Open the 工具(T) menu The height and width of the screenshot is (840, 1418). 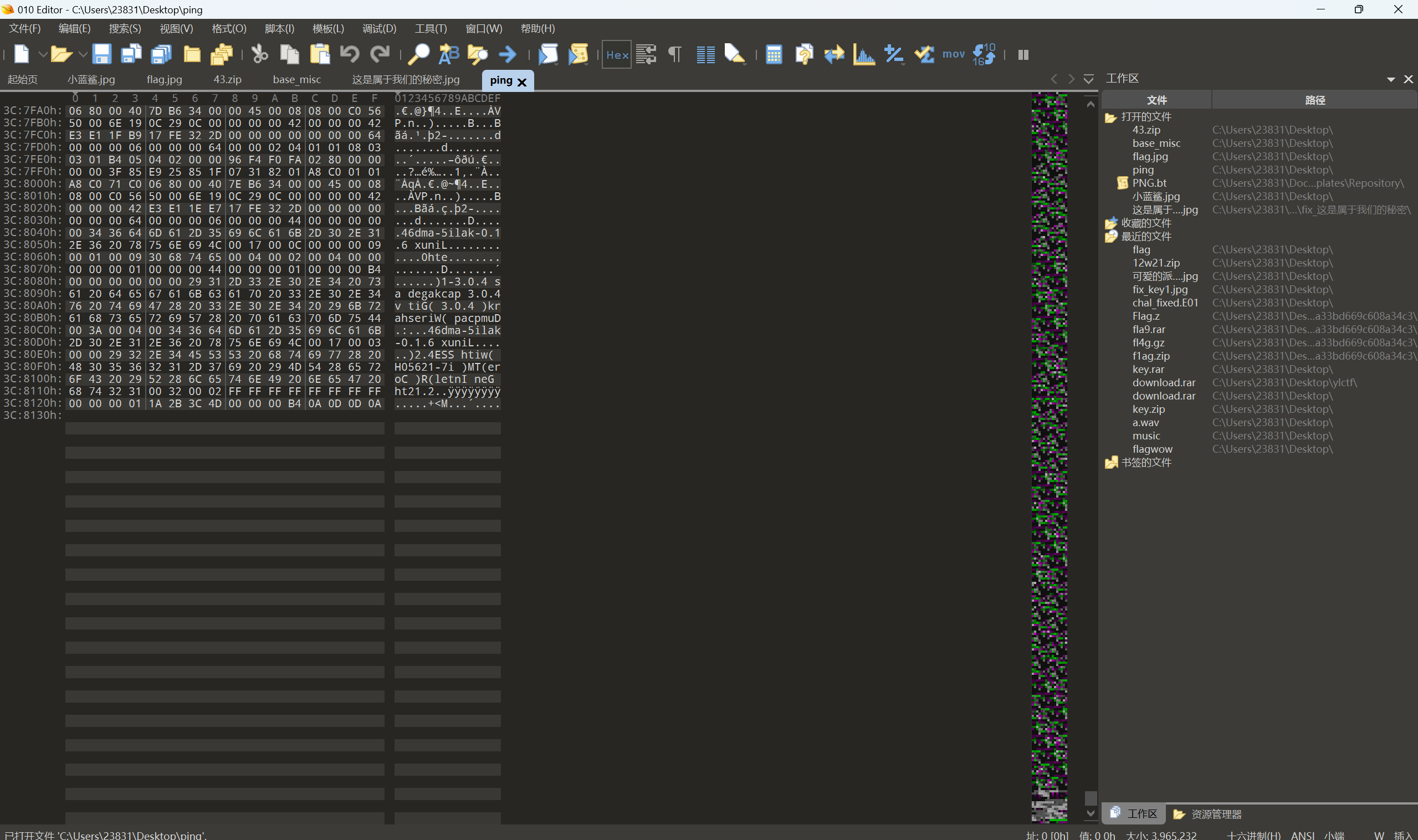click(x=431, y=28)
